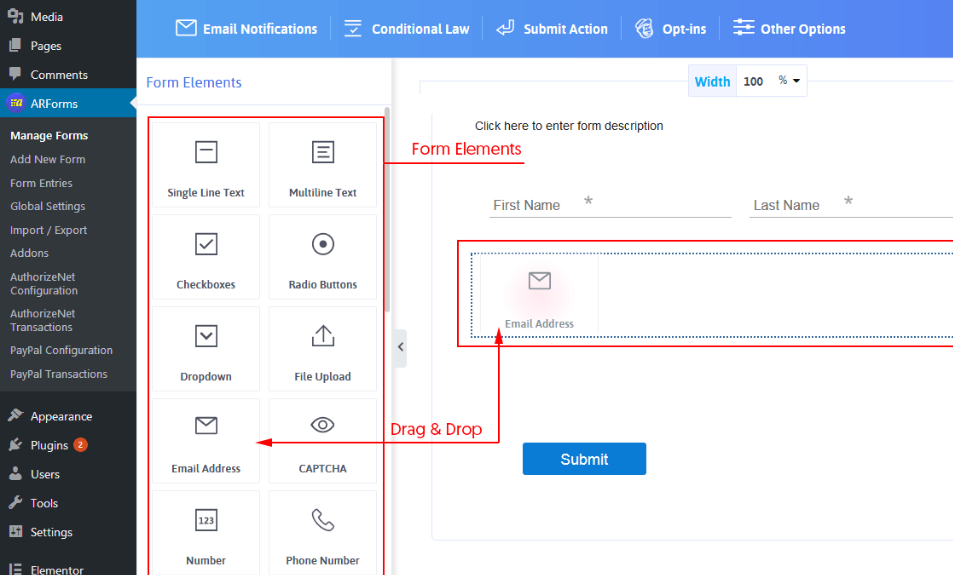Open Tools menu
The width and height of the screenshot is (953, 575).
point(68,503)
